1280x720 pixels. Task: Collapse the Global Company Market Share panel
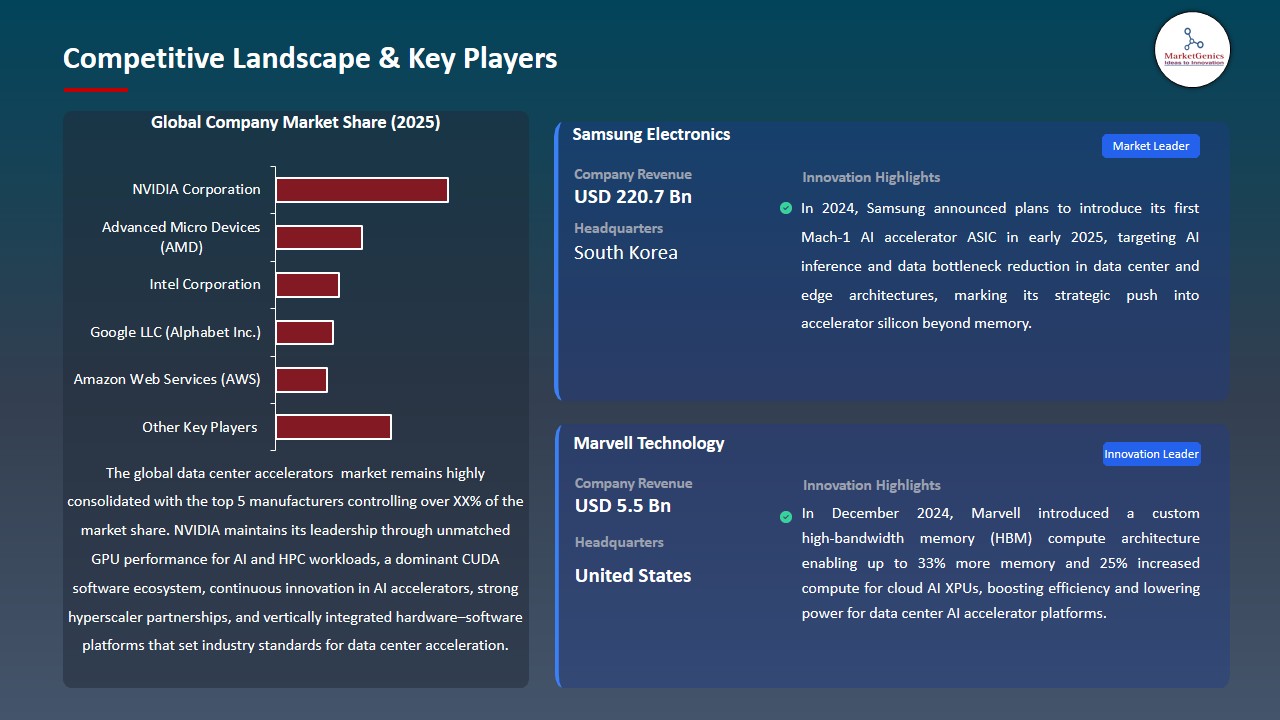(x=296, y=122)
